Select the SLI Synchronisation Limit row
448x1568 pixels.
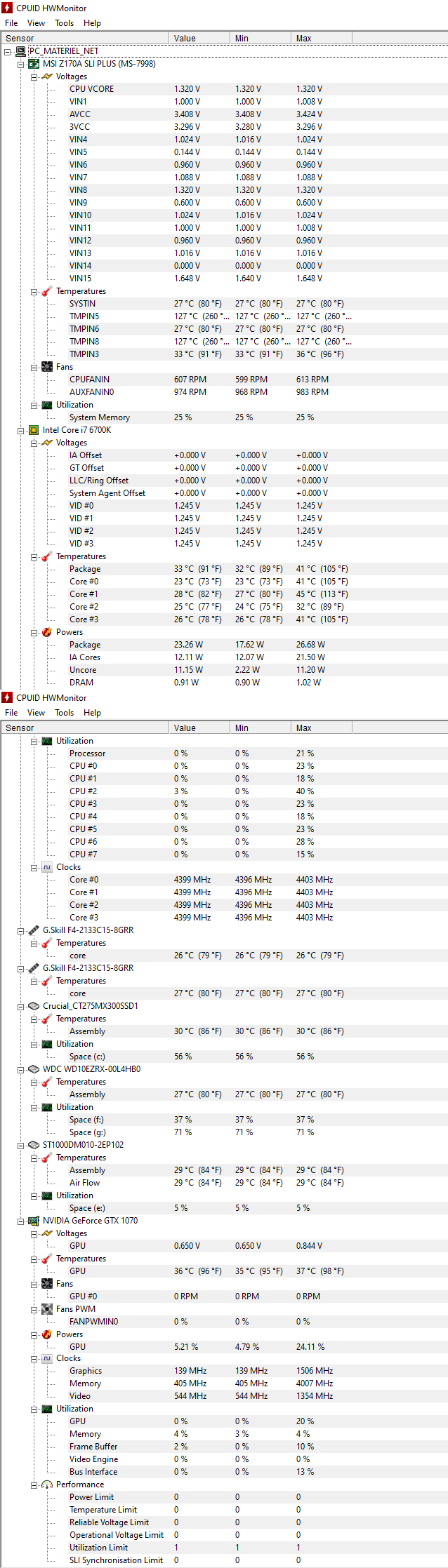pos(116,1560)
